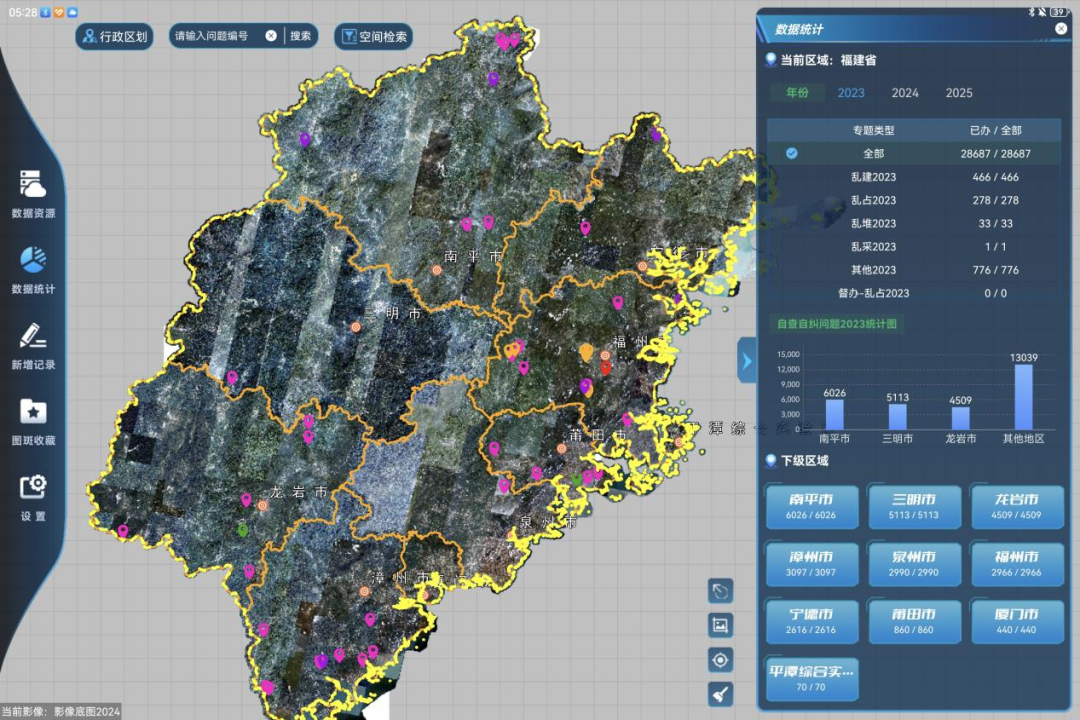
Task: Select the 乱占2023 topic row
Action: 873,200
